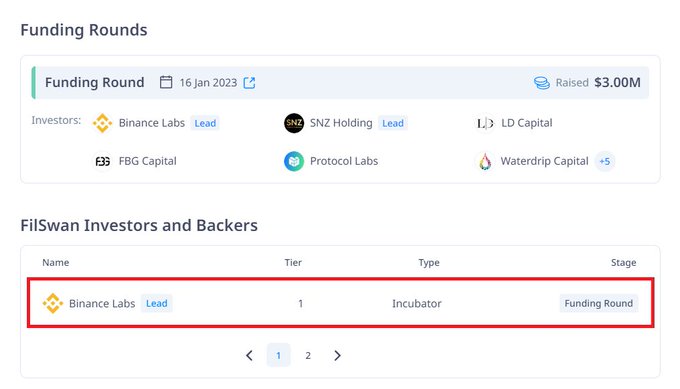Click the tier value 1 in Binance Labs row
Viewport: 680px width, 389px height.
[x=301, y=304]
